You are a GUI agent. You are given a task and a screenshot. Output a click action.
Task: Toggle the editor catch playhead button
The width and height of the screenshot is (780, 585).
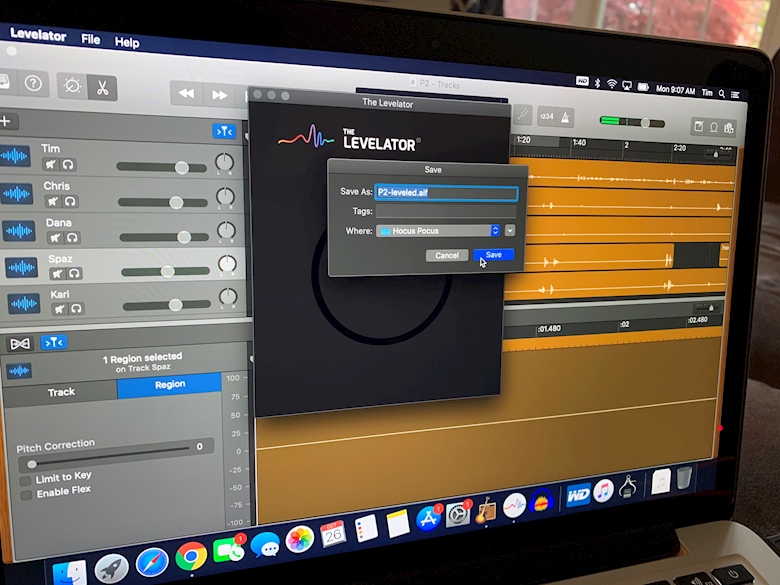[x=54, y=342]
